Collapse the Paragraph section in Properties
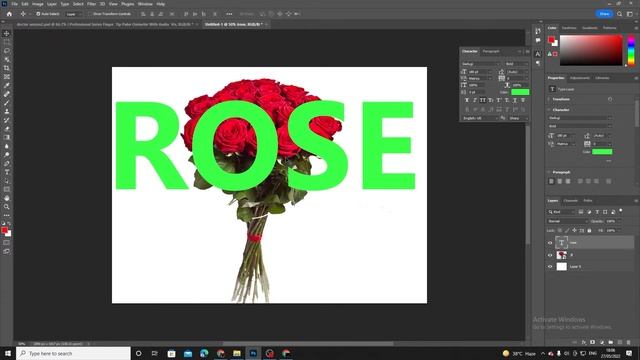The width and height of the screenshot is (640, 360). click(549, 172)
